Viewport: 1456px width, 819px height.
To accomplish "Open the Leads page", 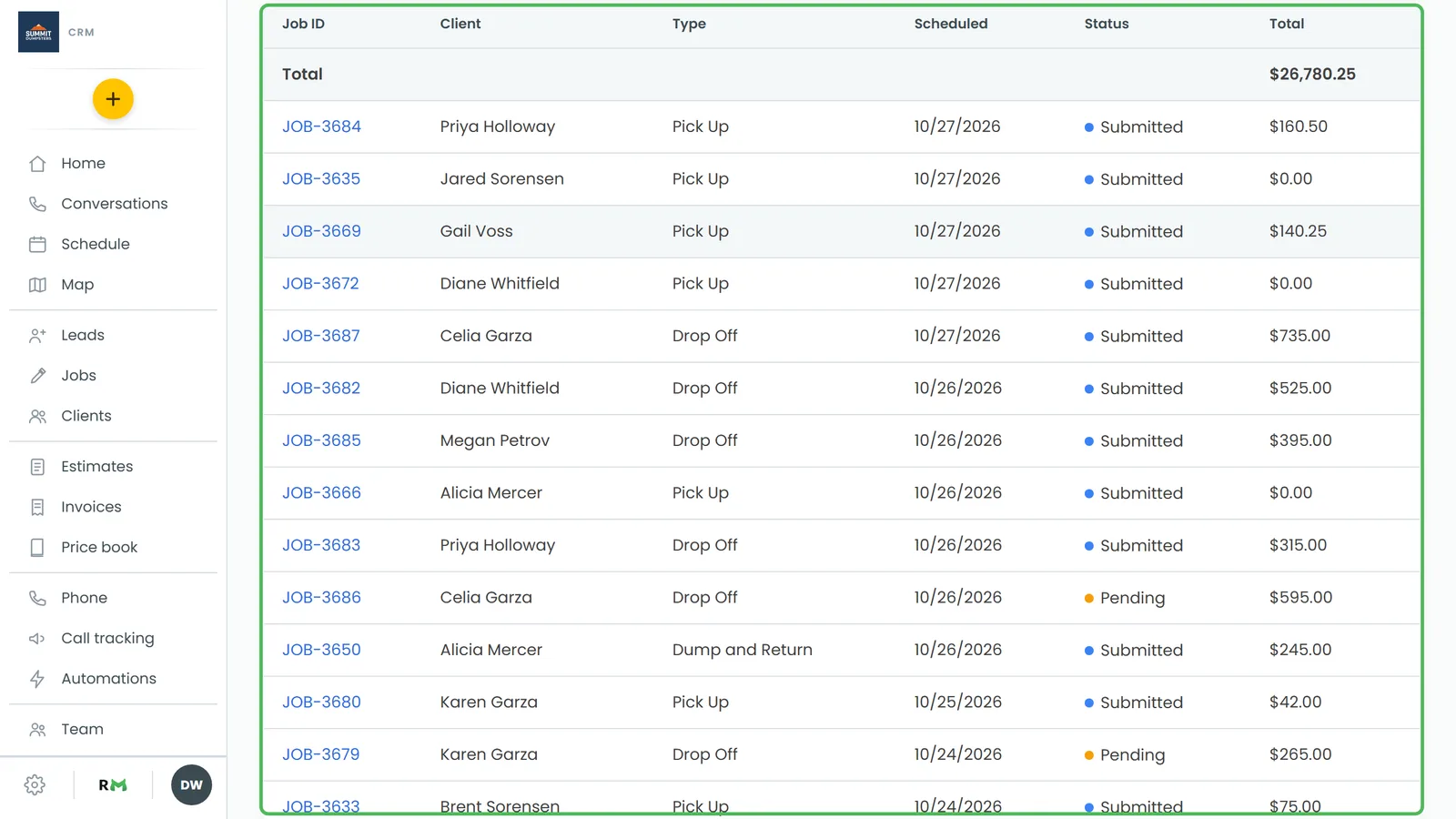I will pos(83,335).
